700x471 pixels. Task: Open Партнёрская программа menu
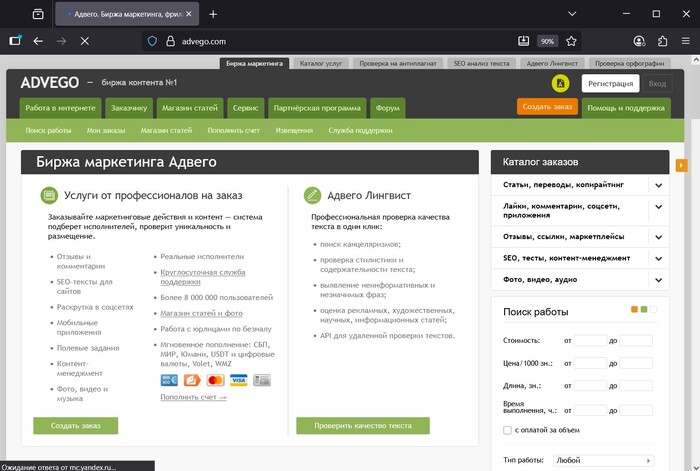(x=317, y=108)
